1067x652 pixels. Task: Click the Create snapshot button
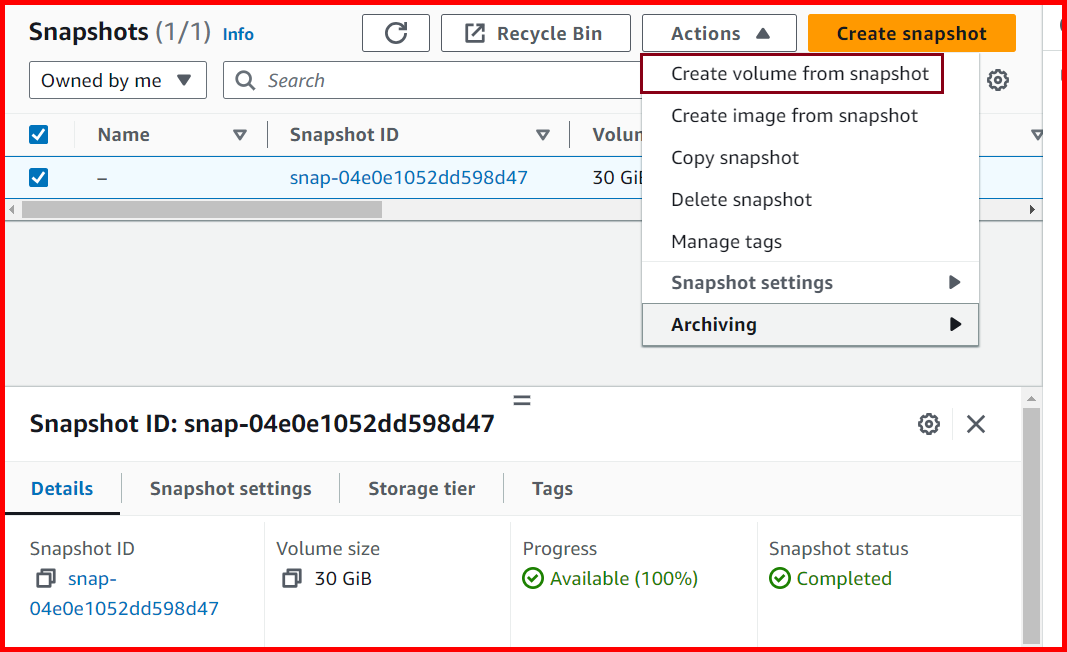911,33
